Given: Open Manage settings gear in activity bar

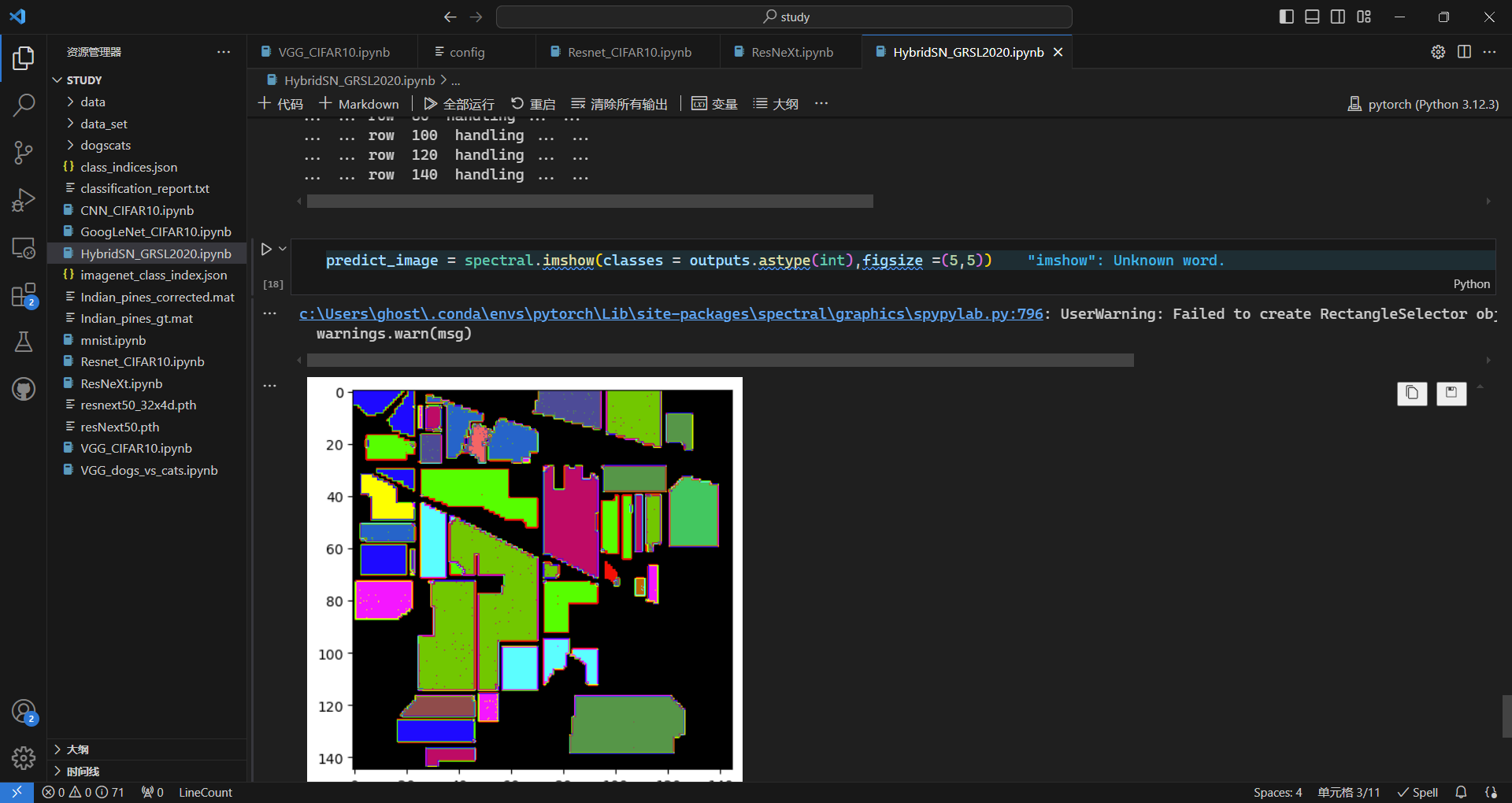Looking at the screenshot, I should 24,757.
